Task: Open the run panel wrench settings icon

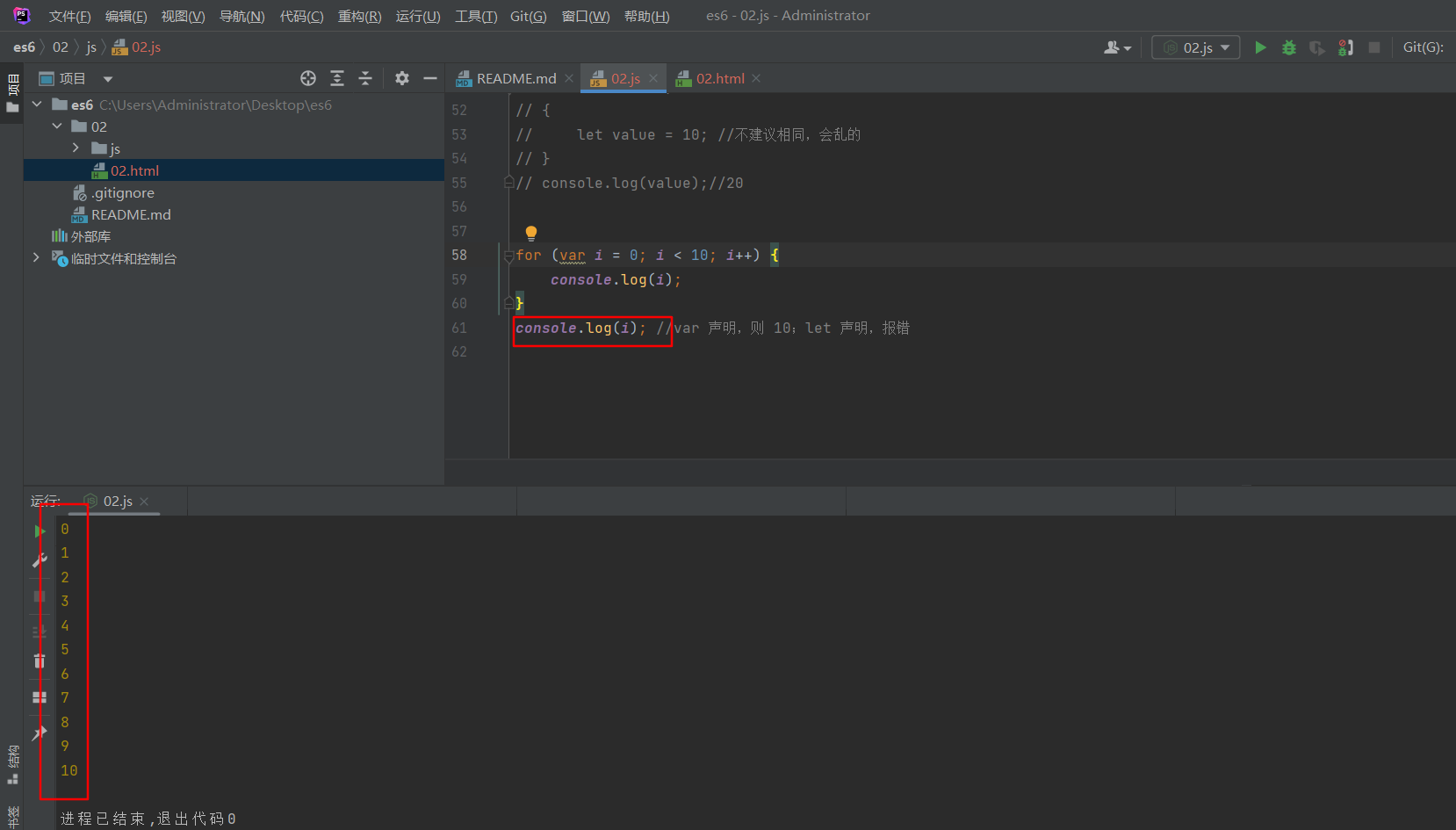Action: click(40, 559)
